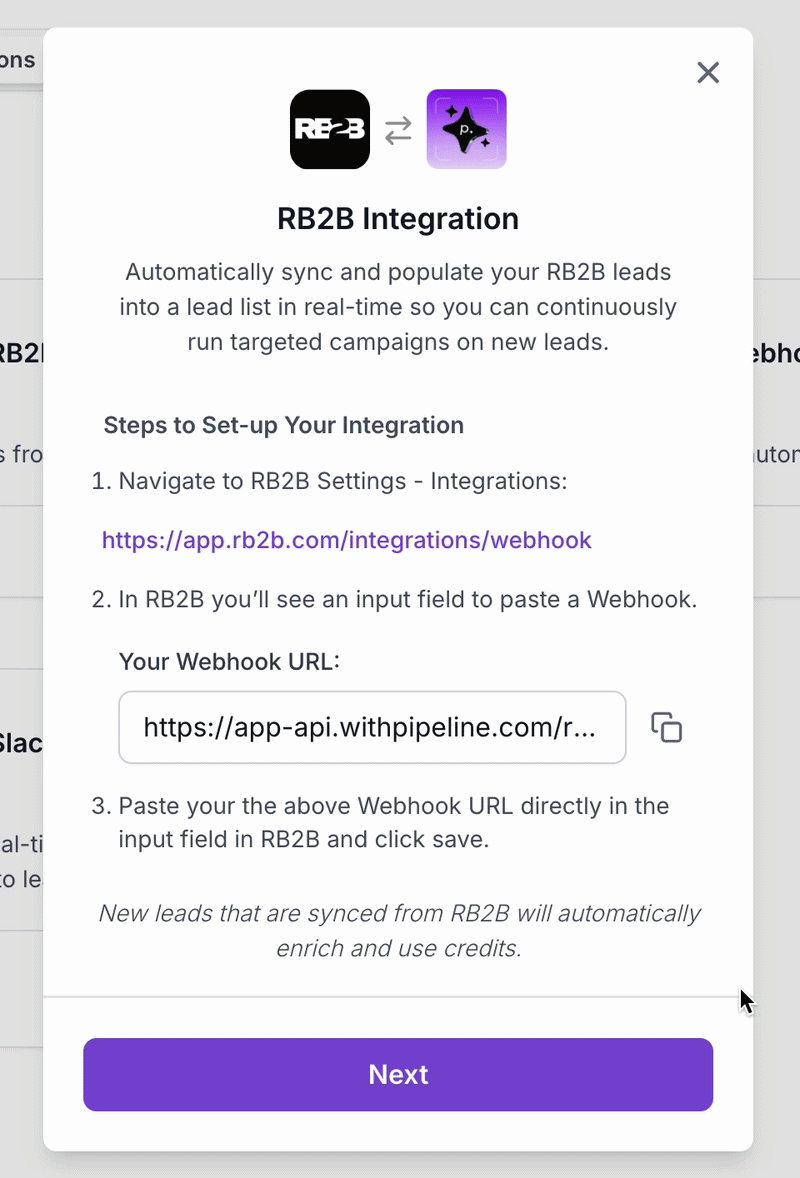This screenshot has width=800, height=1178.
Task: Click the Webhook URL input field
Action: pyautogui.click(x=372, y=727)
